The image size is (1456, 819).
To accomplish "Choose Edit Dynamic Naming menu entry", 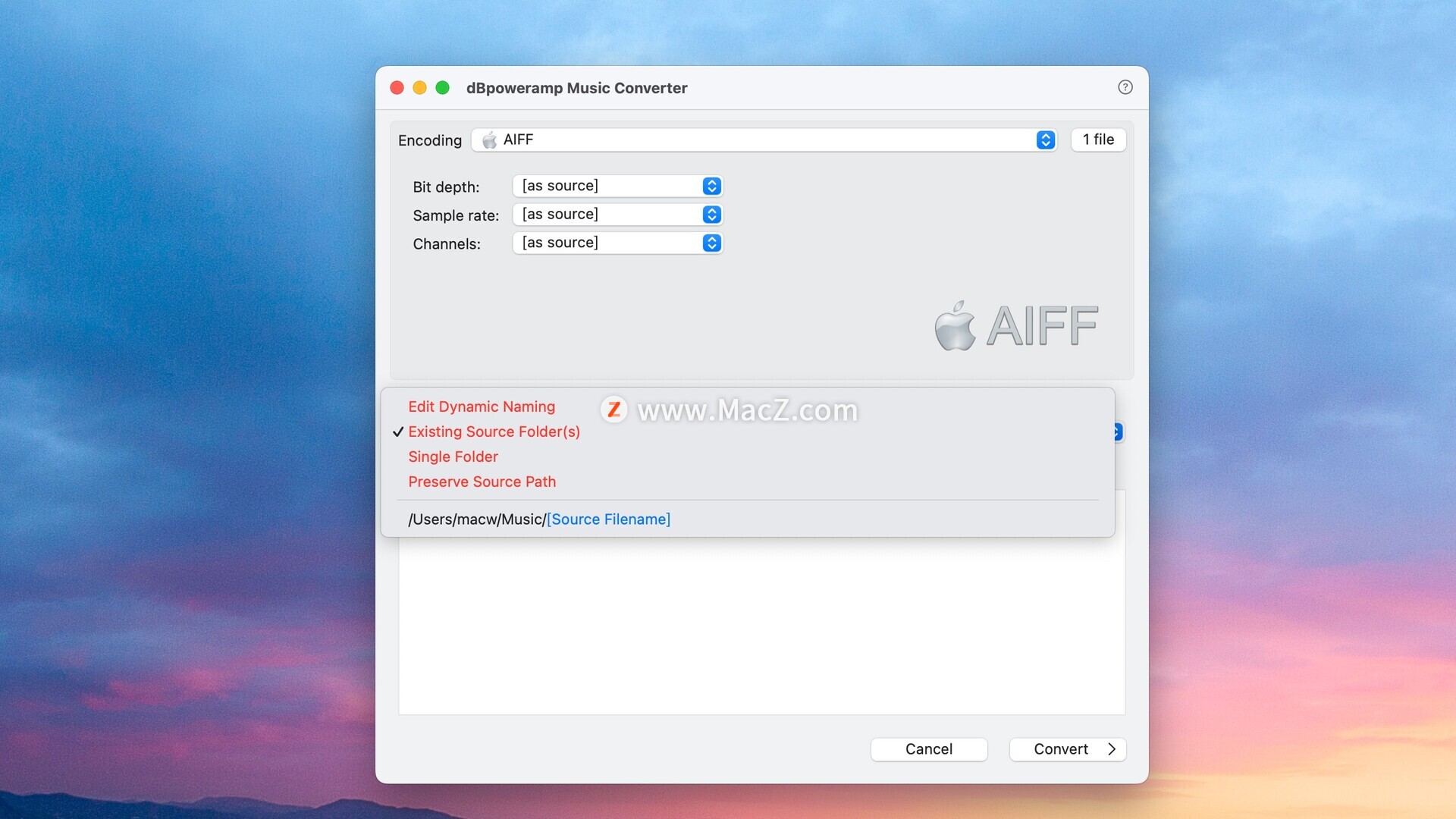I will [x=482, y=407].
